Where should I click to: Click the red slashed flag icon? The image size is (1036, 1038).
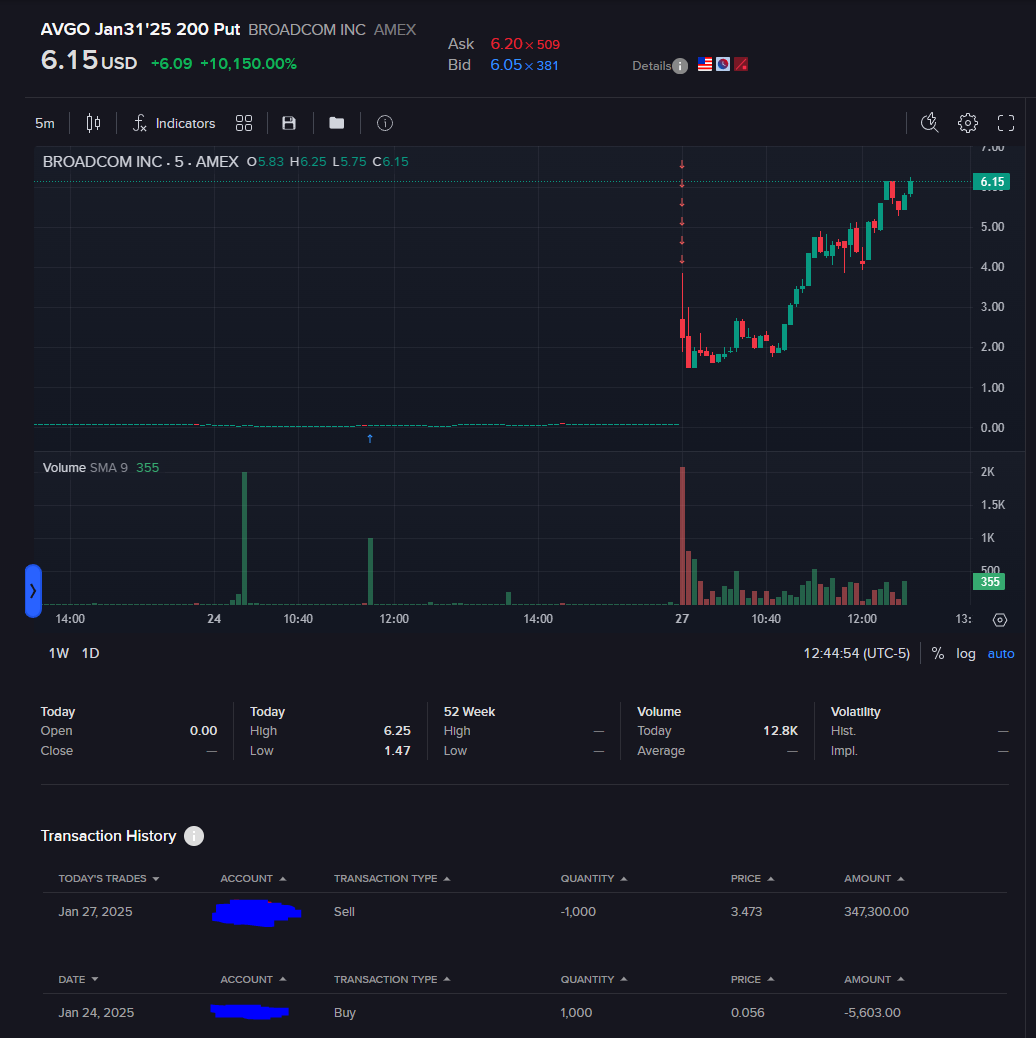pos(741,65)
